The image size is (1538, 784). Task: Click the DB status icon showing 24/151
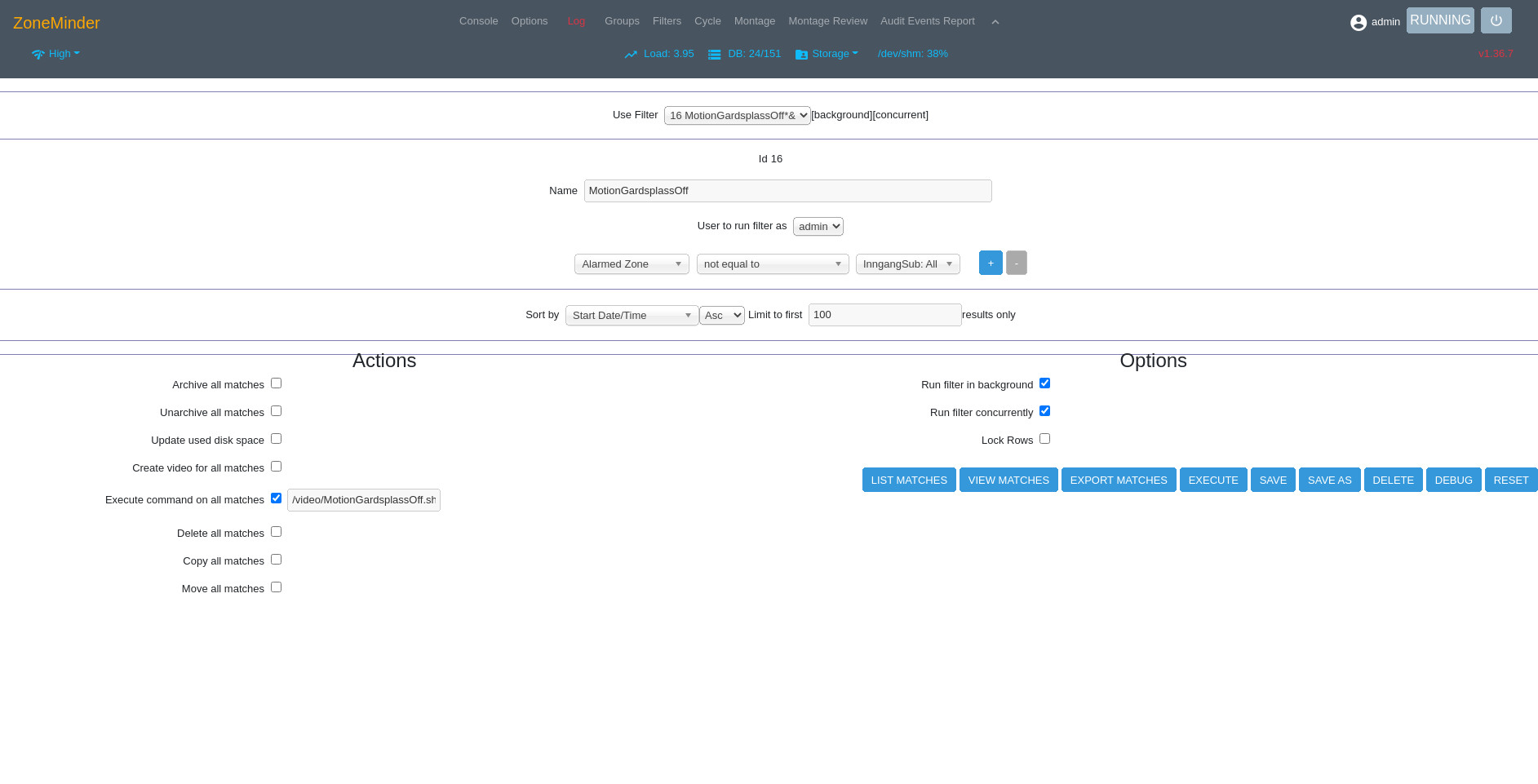click(x=714, y=54)
